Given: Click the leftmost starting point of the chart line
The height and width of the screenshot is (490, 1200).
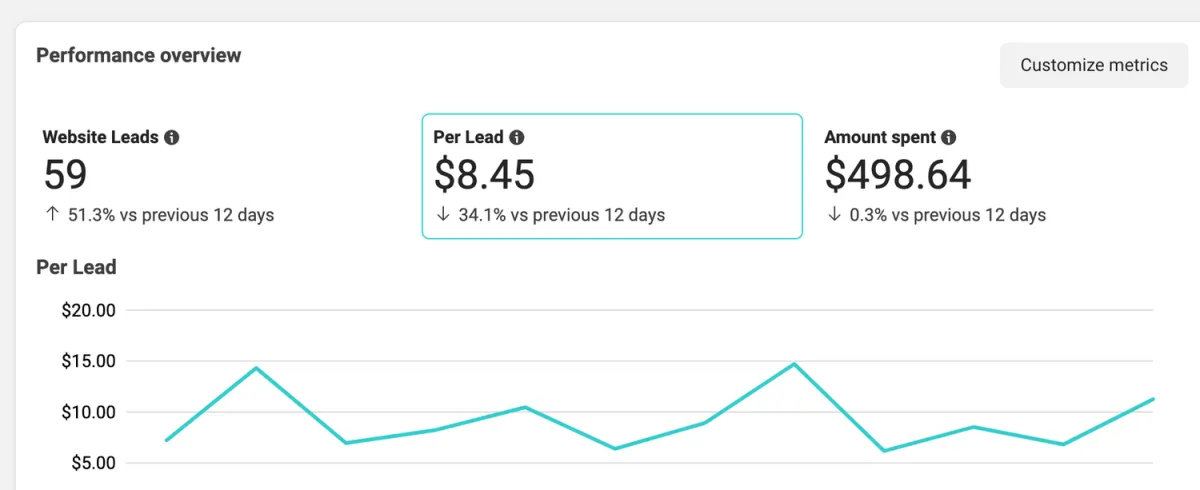Looking at the screenshot, I should (x=166, y=440).
